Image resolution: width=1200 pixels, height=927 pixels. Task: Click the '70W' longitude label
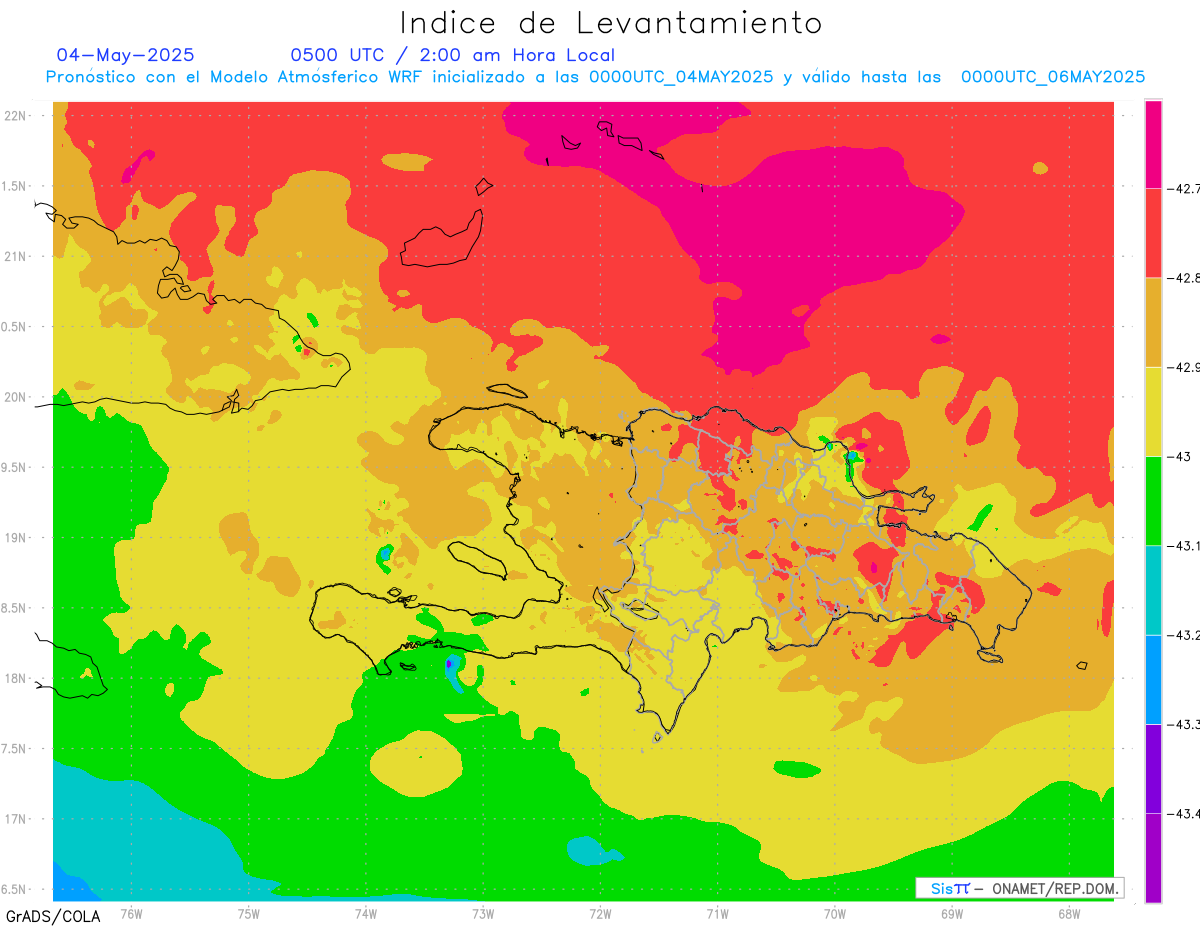[835, 912]
